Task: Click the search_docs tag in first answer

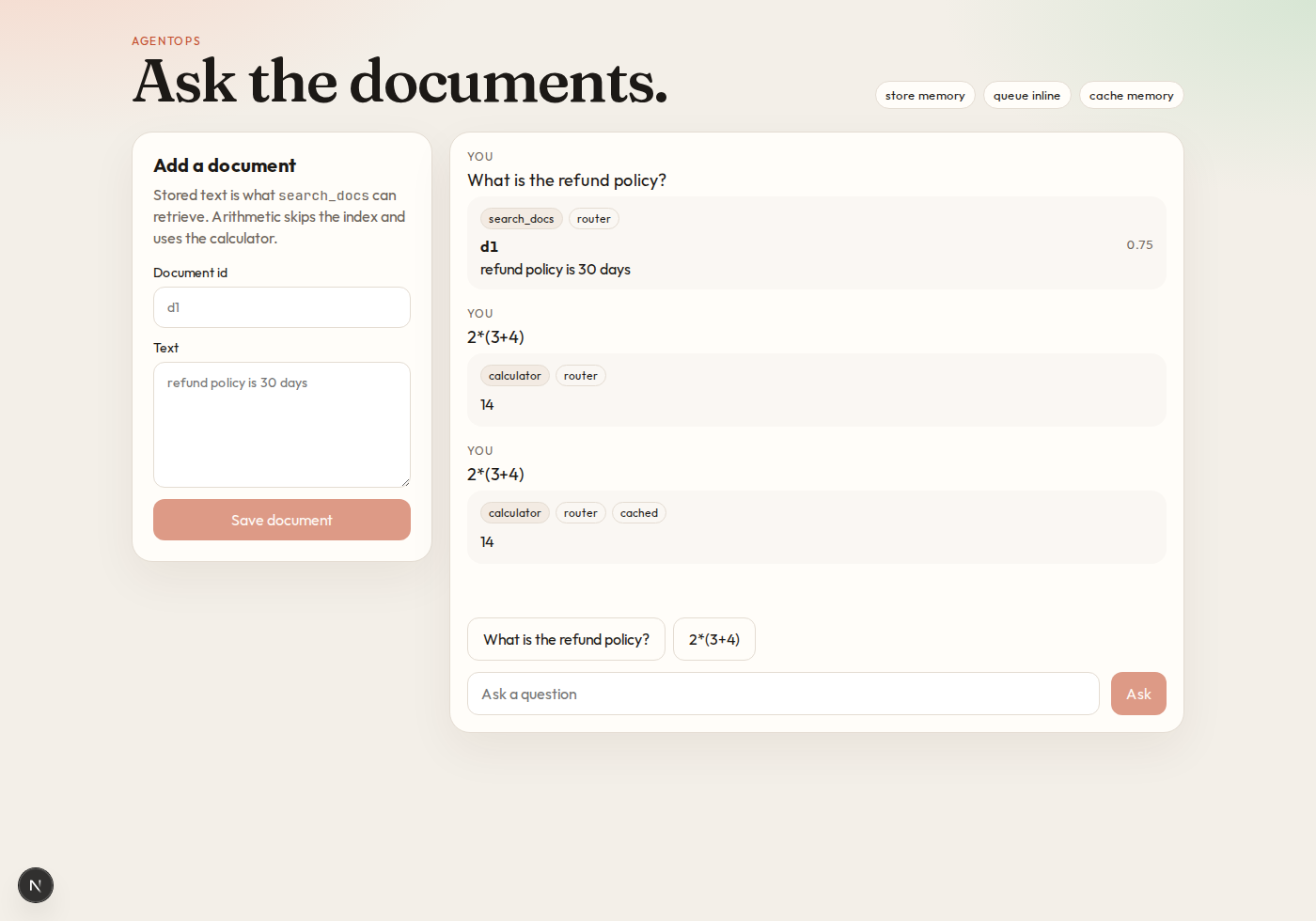Action: 522,219
